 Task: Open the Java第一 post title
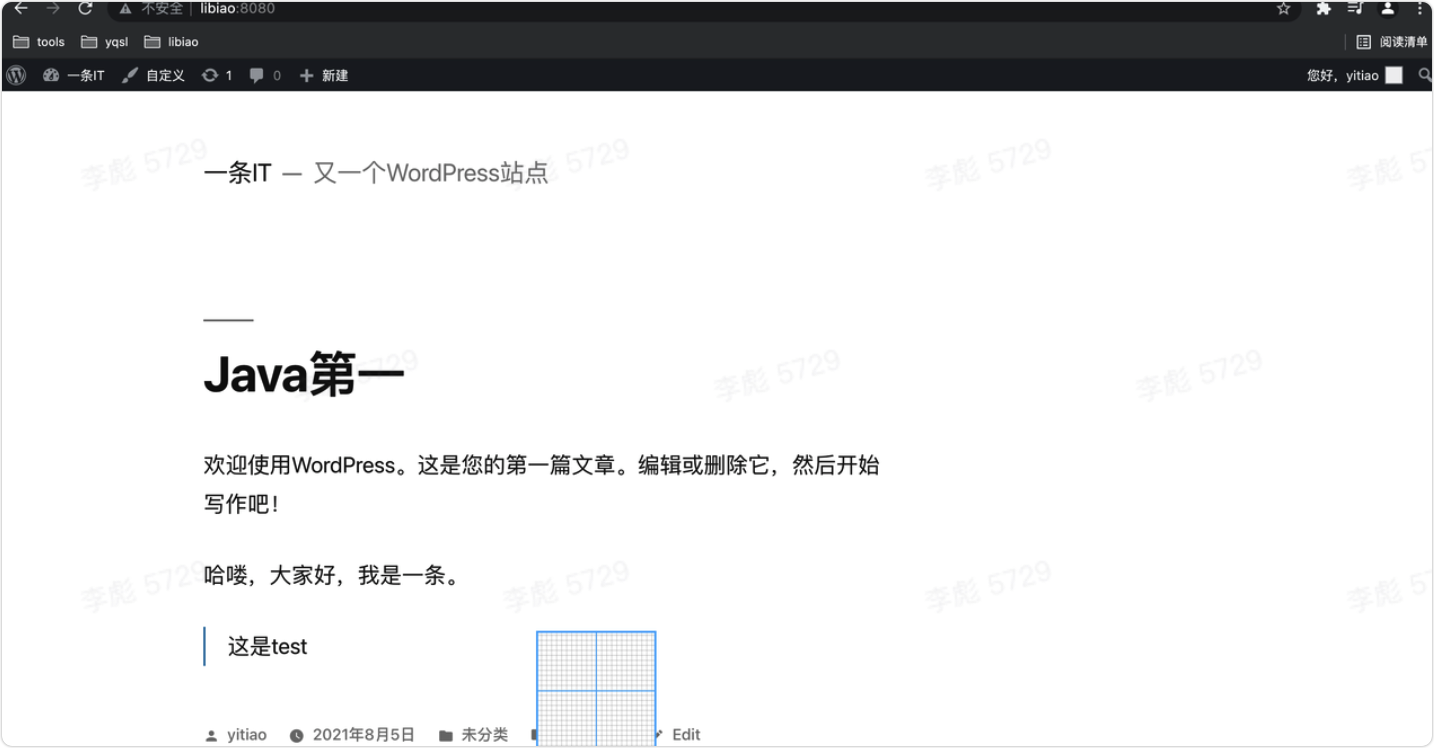tap(304, 374)
